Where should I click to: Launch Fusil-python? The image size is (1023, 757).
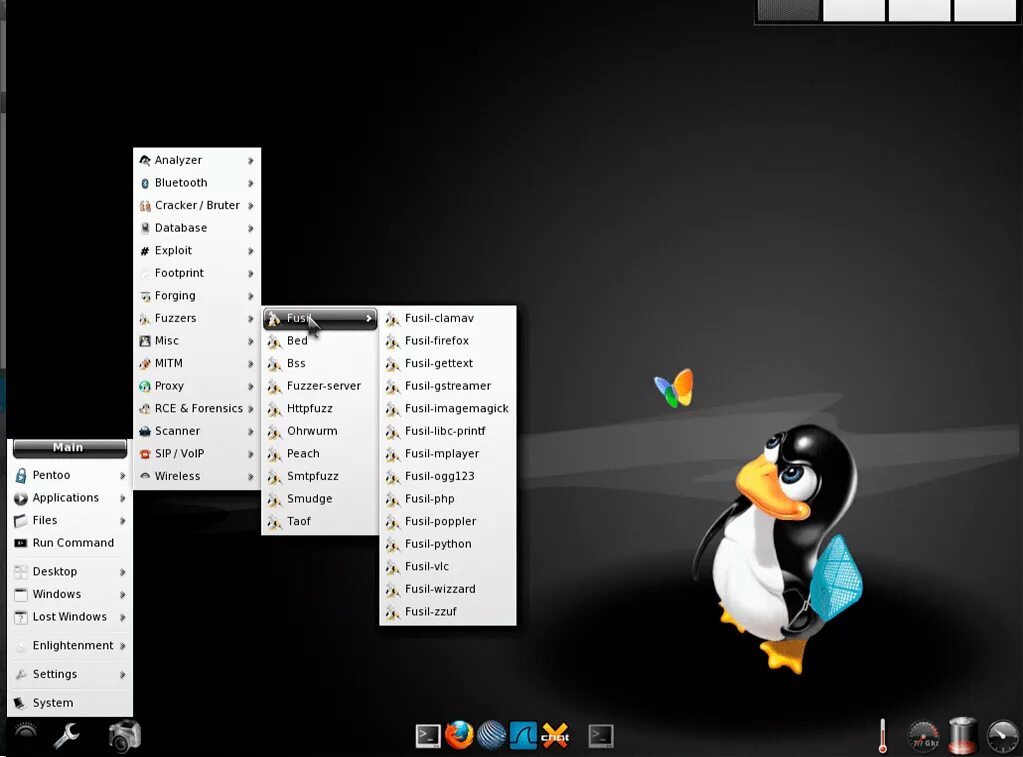[448, 544]
